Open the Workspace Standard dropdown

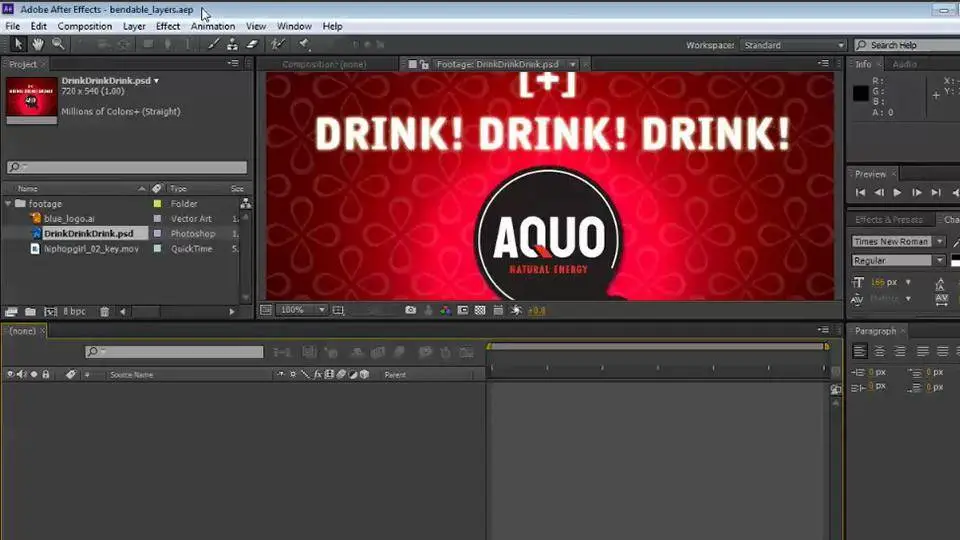pyautogui.click(x=792, y=45)
